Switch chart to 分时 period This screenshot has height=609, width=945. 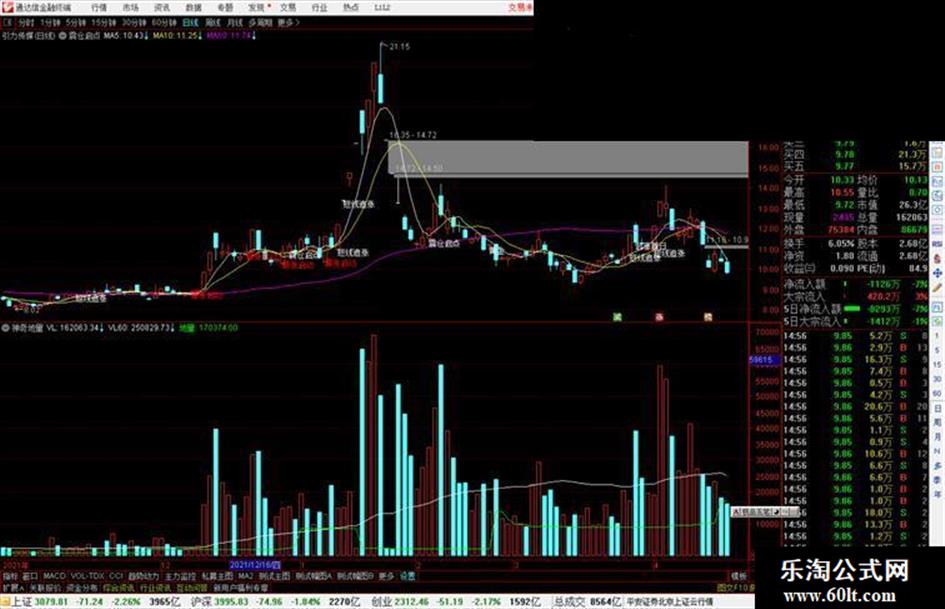pyautogui.click(x=26, y=22)
